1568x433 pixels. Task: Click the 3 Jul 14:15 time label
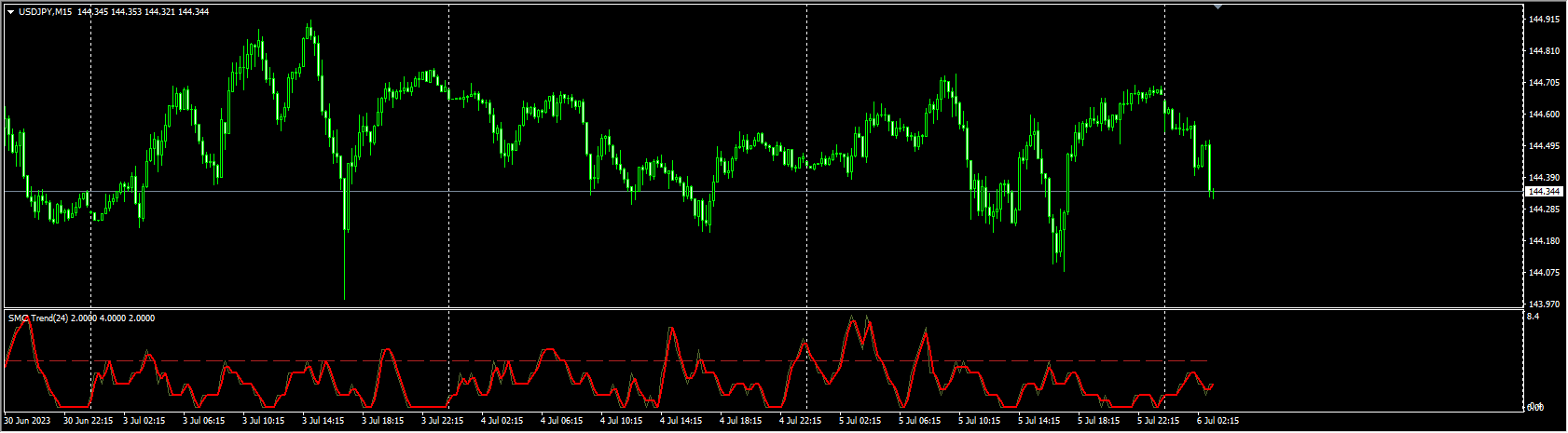tap(325, 421)
